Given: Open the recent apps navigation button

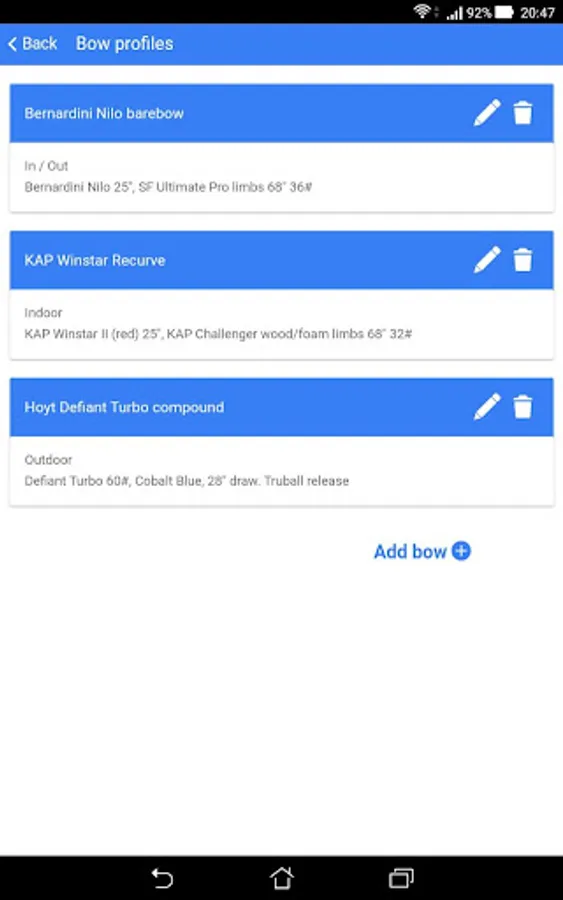Looking at the screenshot, I should point(401,878).
